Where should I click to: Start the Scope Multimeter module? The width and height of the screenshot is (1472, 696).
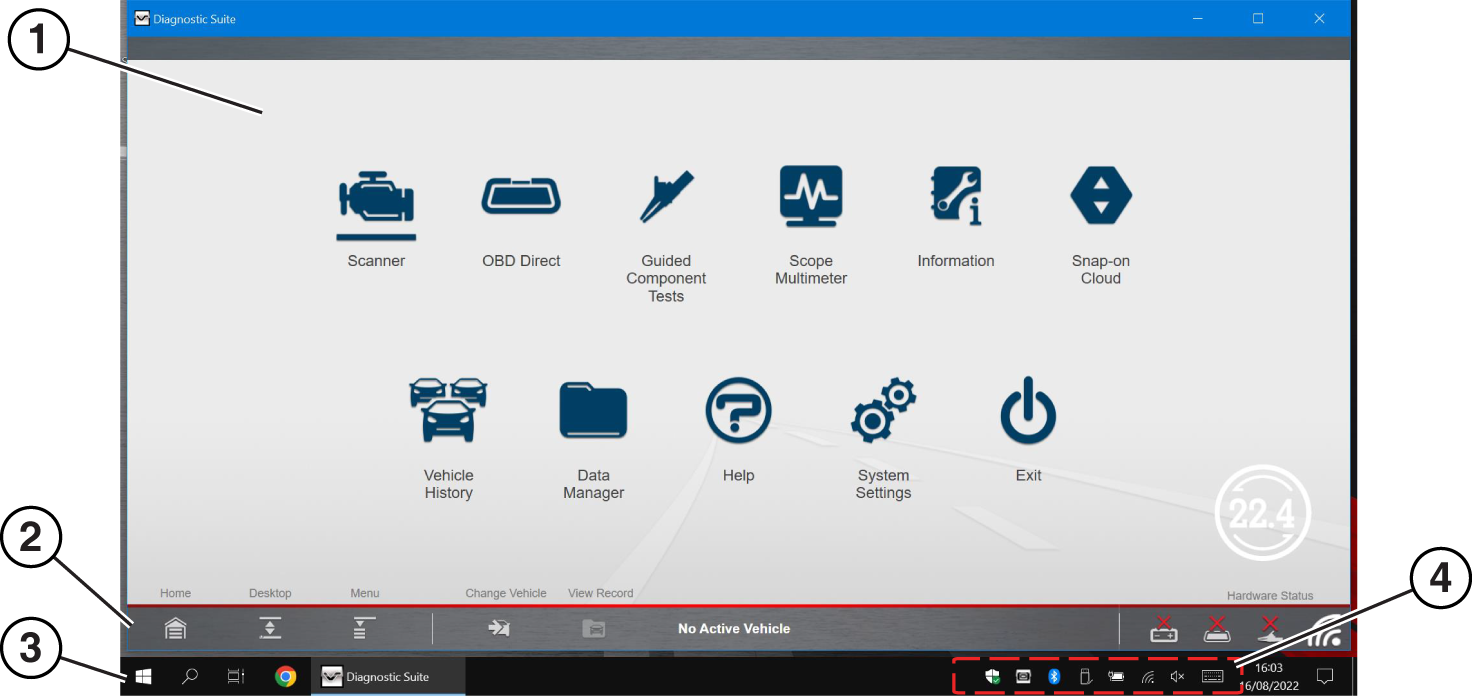(811, 197)
